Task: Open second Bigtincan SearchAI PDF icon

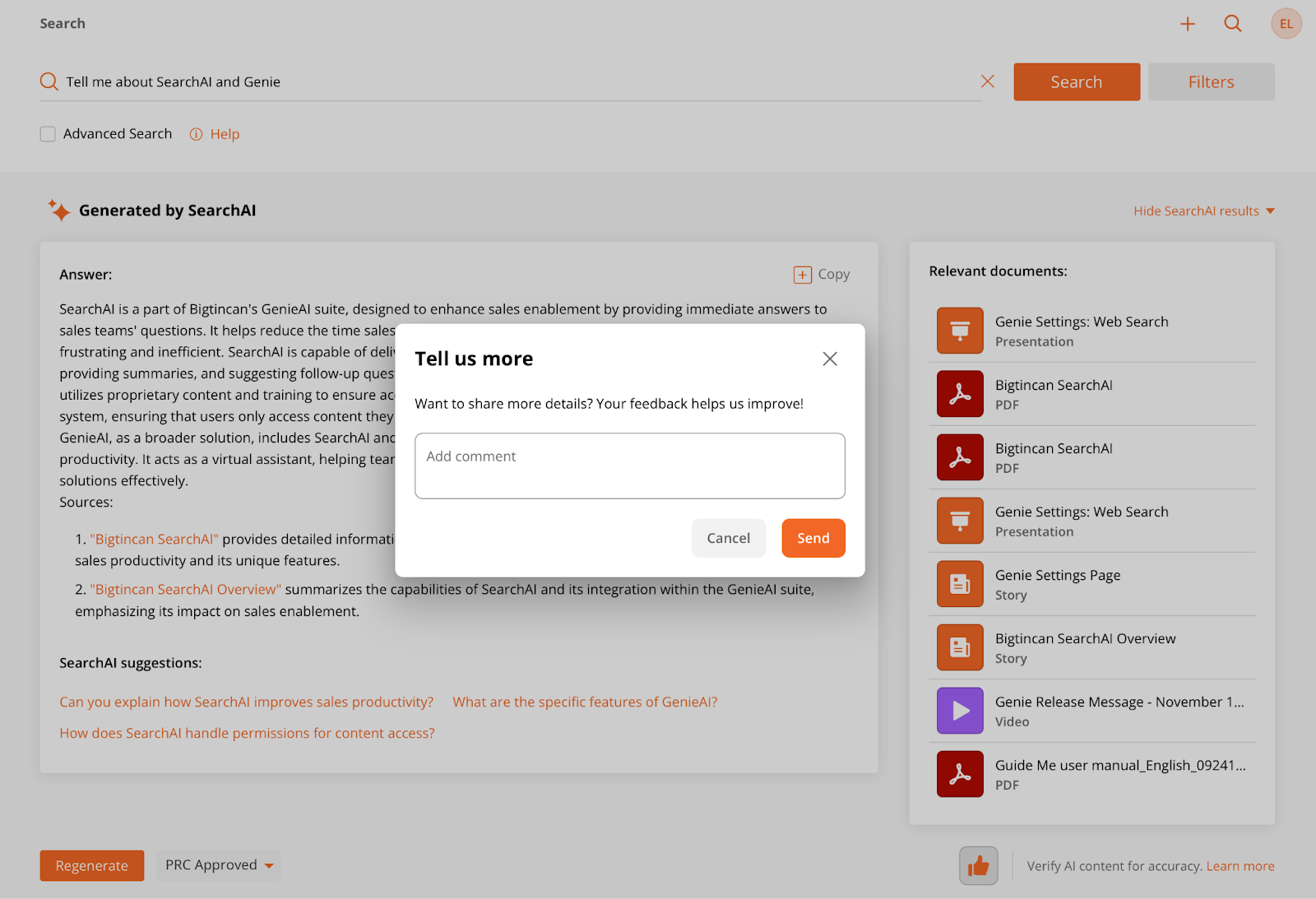Action: (960, 457)
